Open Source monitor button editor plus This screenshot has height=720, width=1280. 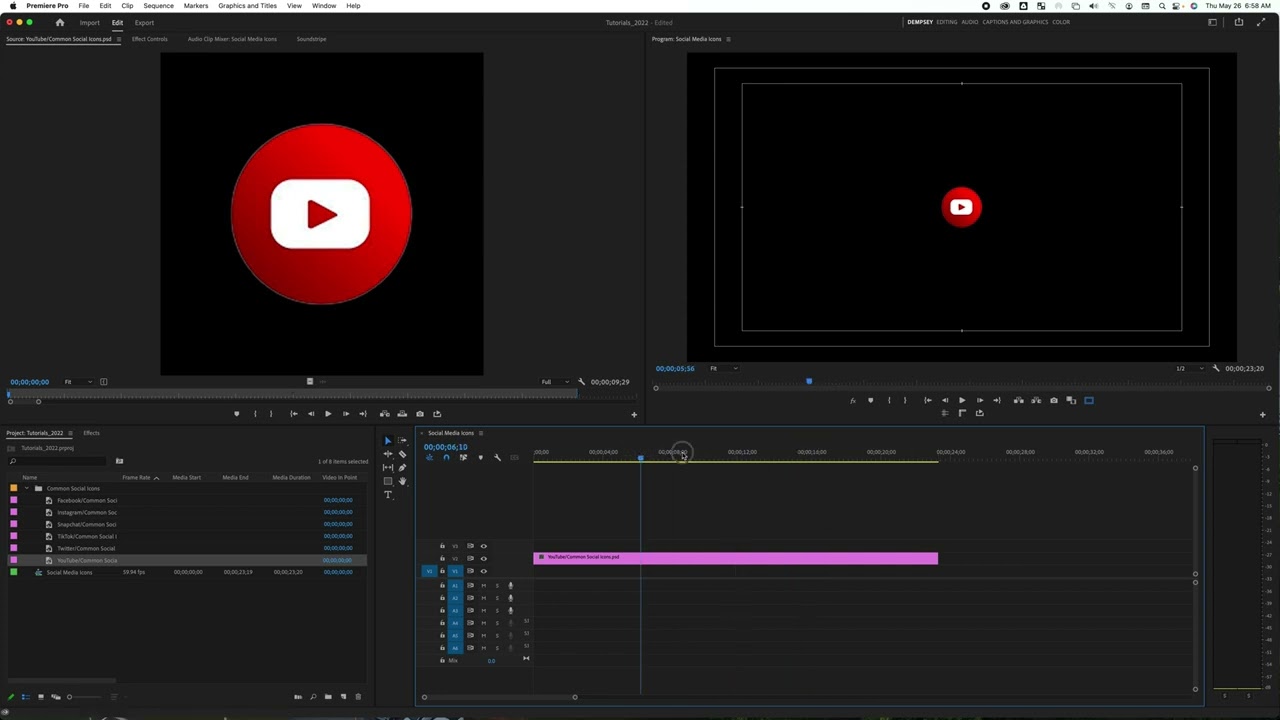[633, 414]
